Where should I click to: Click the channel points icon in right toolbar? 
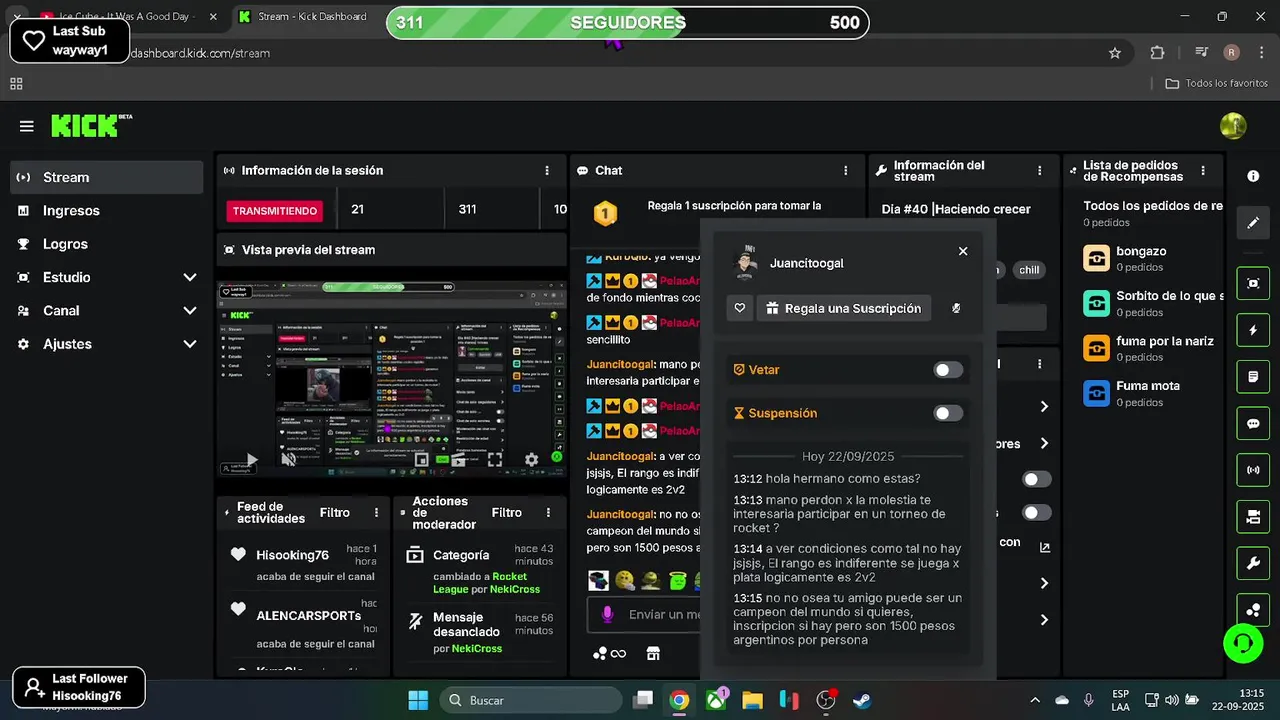[1253, 610]
